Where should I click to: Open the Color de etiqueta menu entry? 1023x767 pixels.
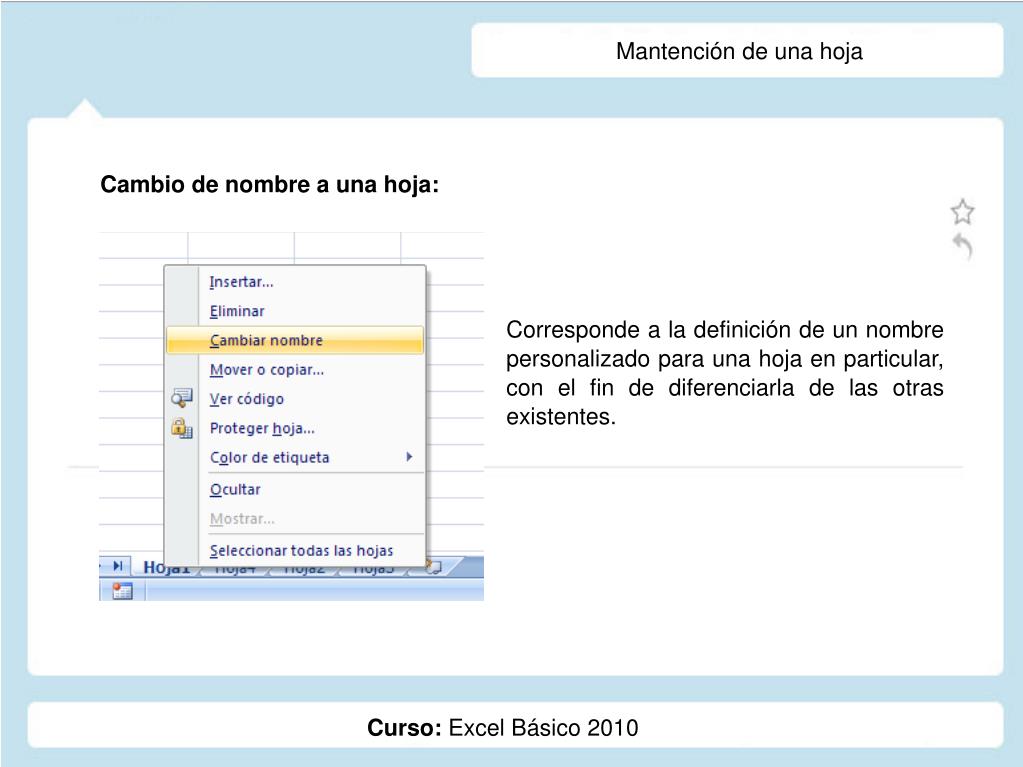(x=295, y=457)
